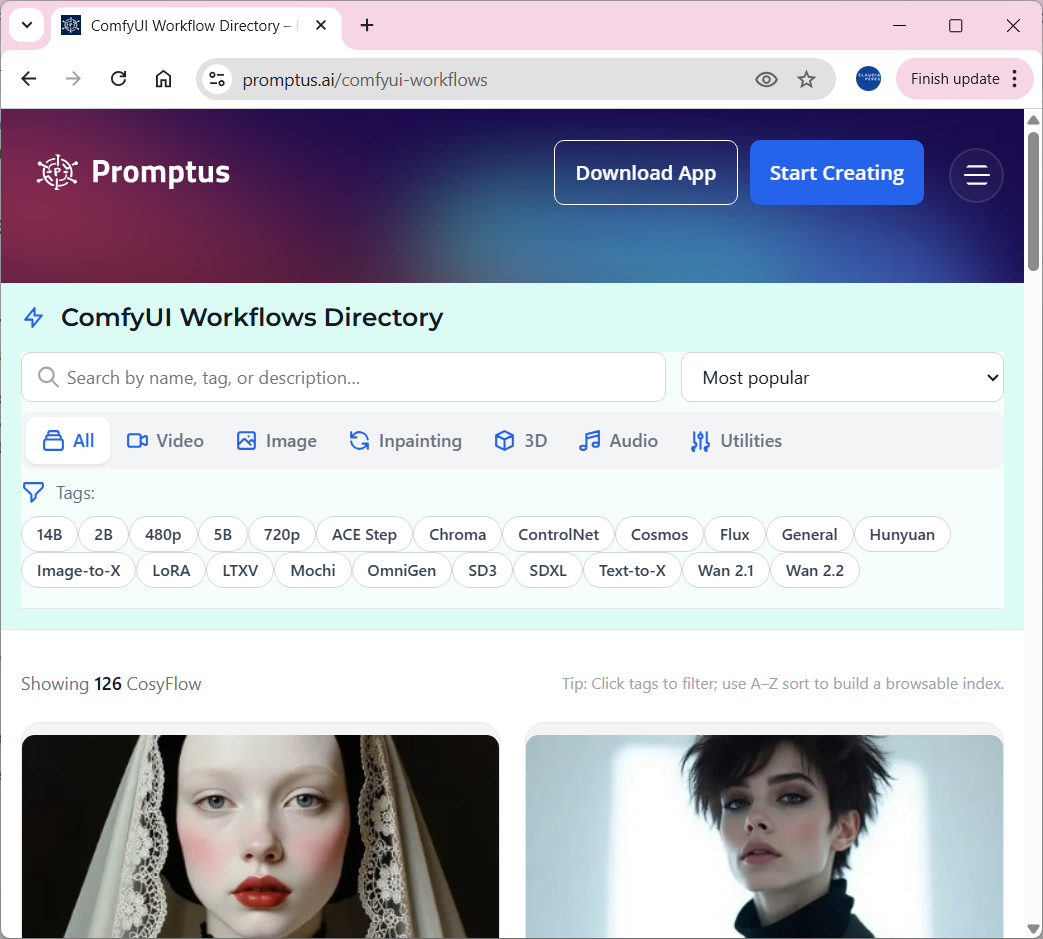The image size is (1043, 939).
Task: Filter by the LoRA tag
Action: tap(171, 570)
